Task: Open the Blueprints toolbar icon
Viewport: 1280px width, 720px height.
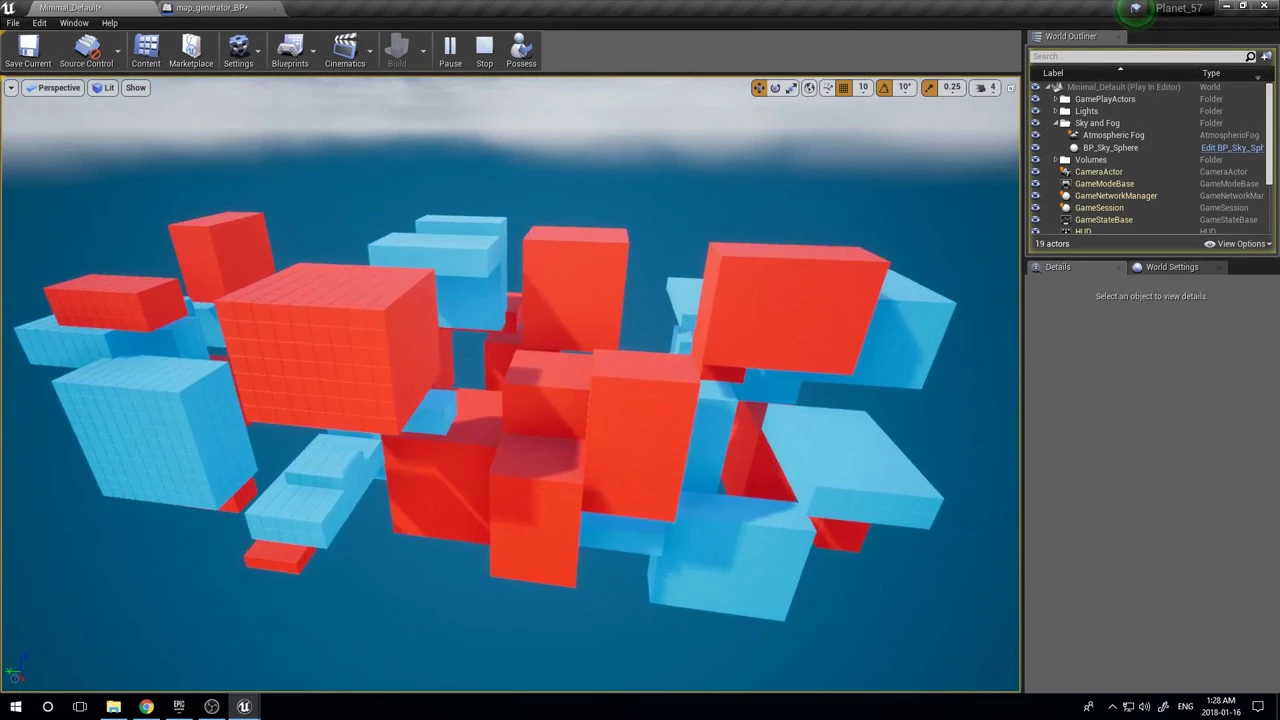Action: [290, 52]
